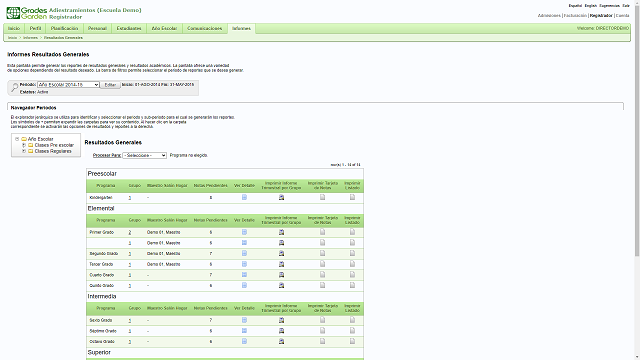Click Salir to log out
The width and height of the screenshot is (640, 360).
[626, 6]
